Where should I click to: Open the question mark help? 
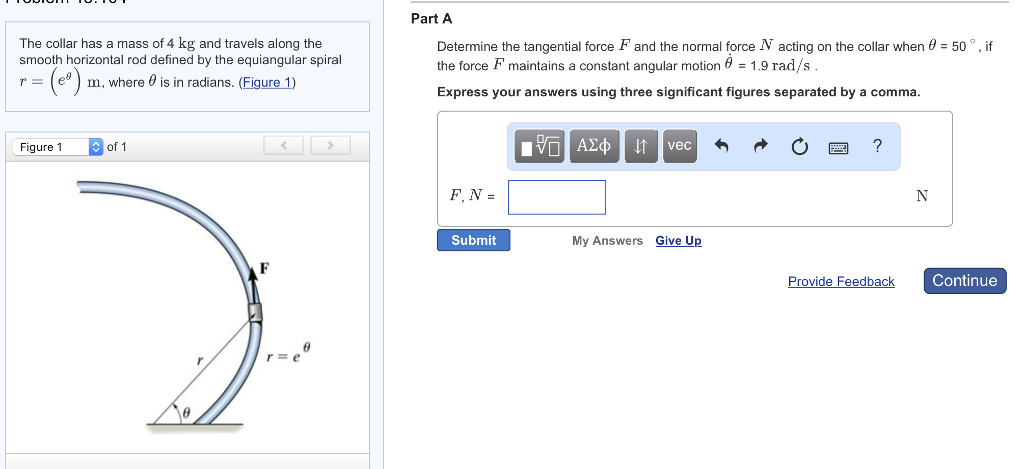(877, 146)
